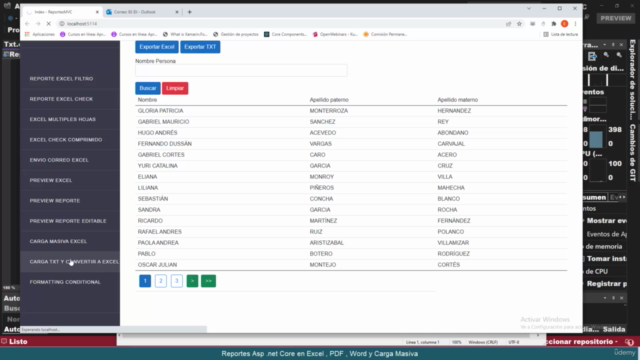640x360 pixels.
Task: Bookmark this page with star icon
Action: pos(519,24)
